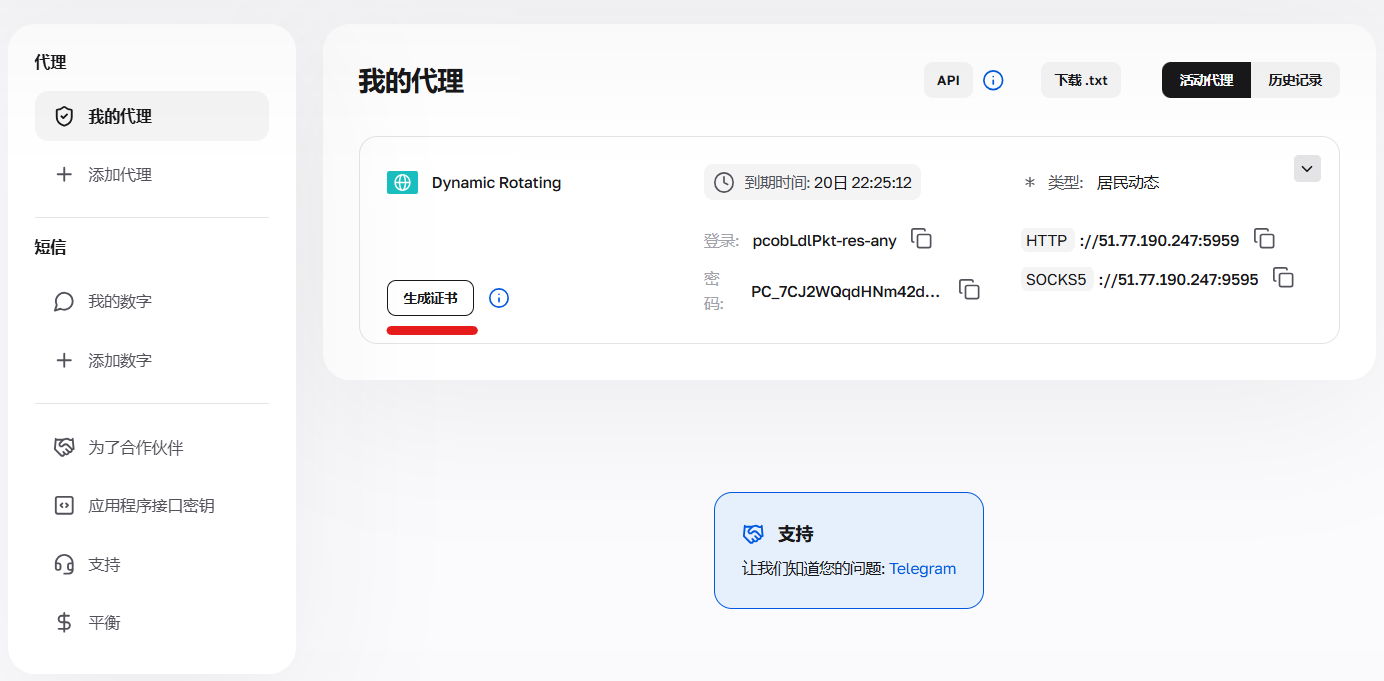The height and width of the screenshot is (681, 1384).
Task: Switch to 历史记录 tab
Action: (x=1295, y=80)
